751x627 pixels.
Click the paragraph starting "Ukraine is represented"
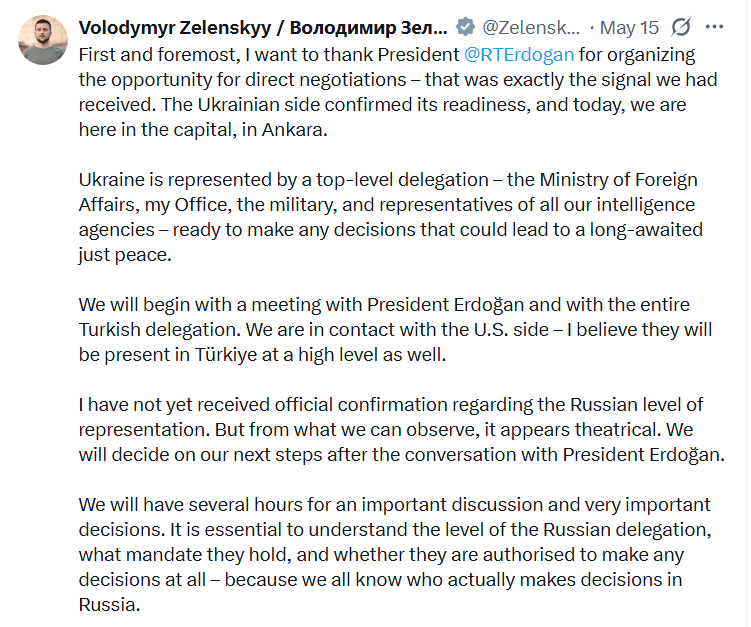coord(390,217)
